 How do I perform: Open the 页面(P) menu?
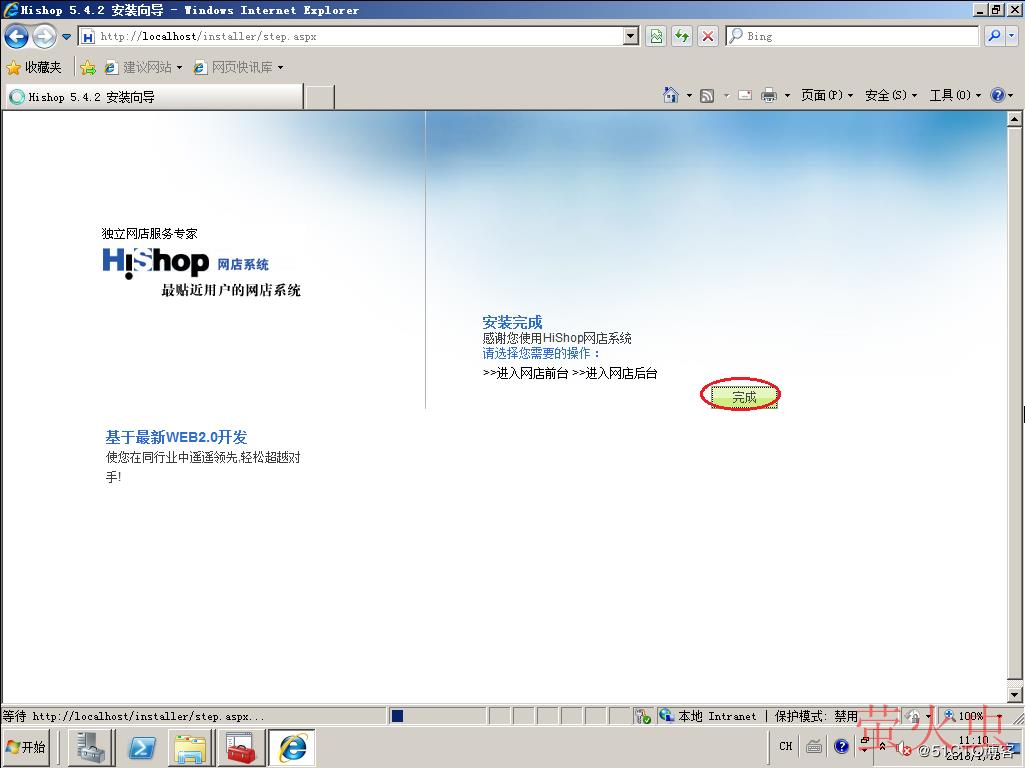click(x=827, y=95)
